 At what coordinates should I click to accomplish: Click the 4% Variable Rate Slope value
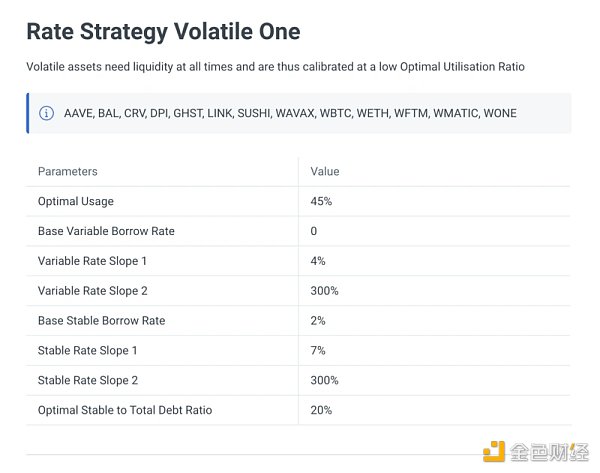tap(318, 261)
